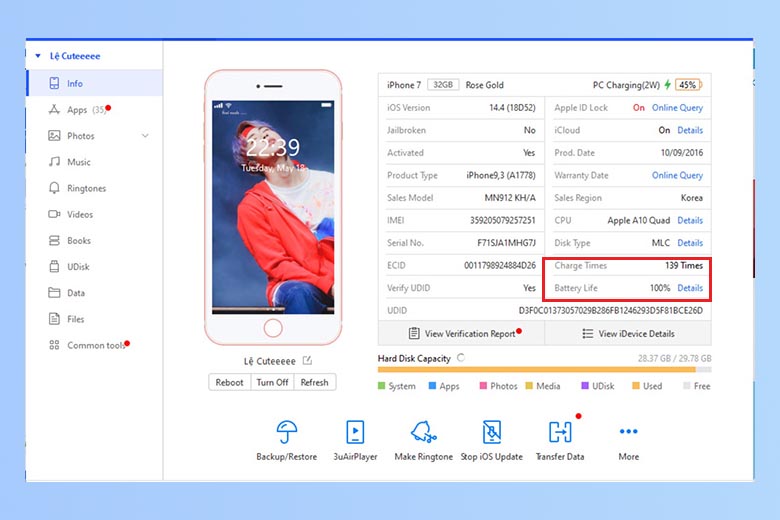Click Stop iOS Update icon
The image size is (780, 520).
point(491,432)
